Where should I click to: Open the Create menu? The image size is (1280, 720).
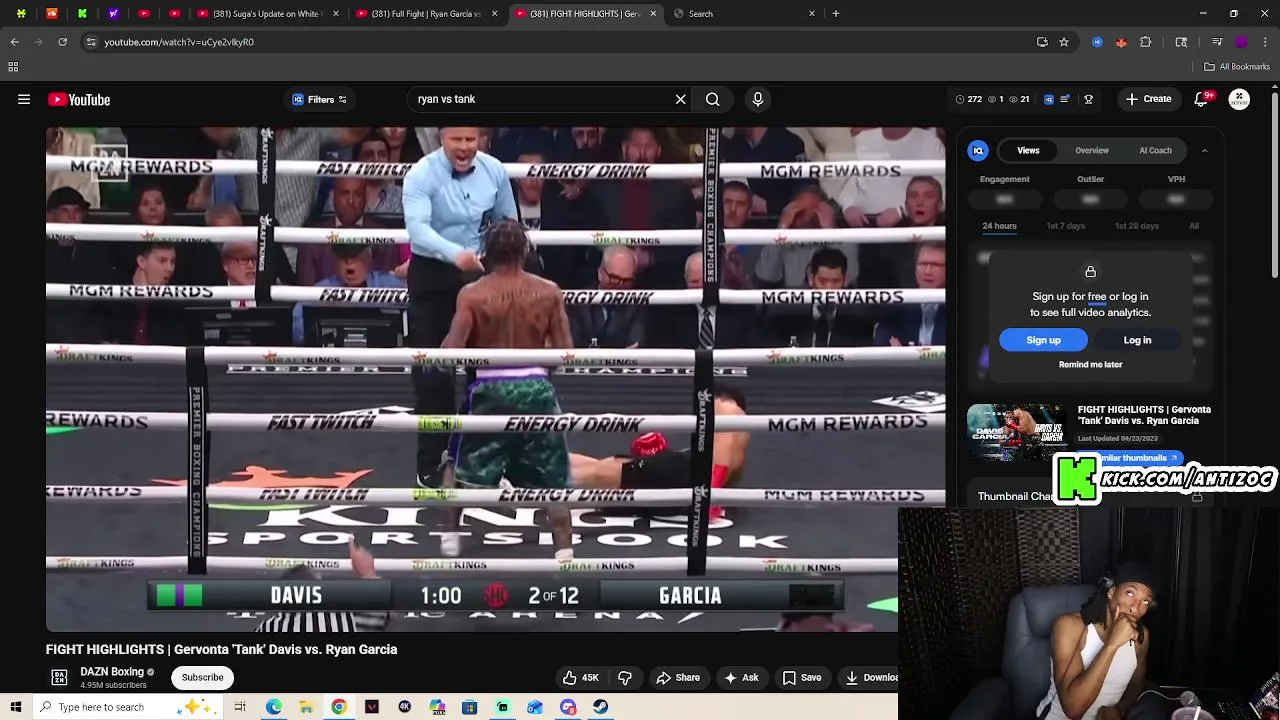click(x=1148, y=99)
